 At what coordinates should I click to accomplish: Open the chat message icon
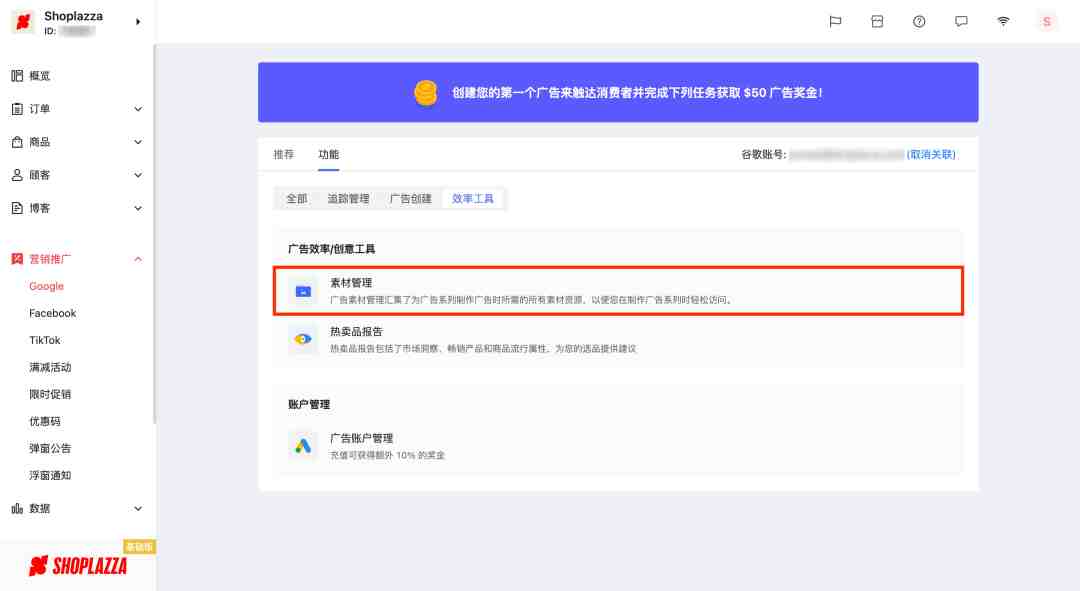(x=961, y=22)
